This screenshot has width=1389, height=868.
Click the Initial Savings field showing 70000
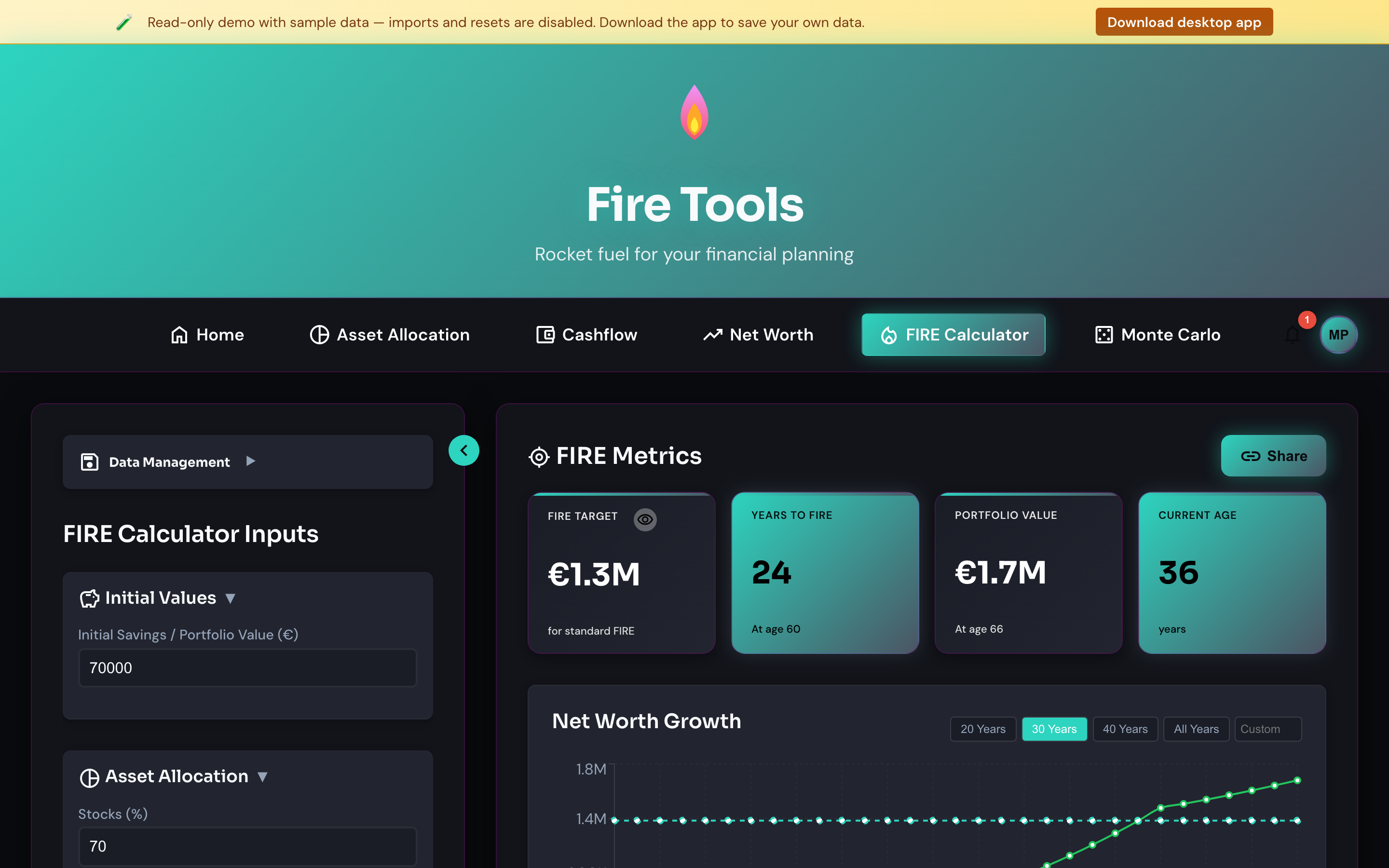click(247, 668)
